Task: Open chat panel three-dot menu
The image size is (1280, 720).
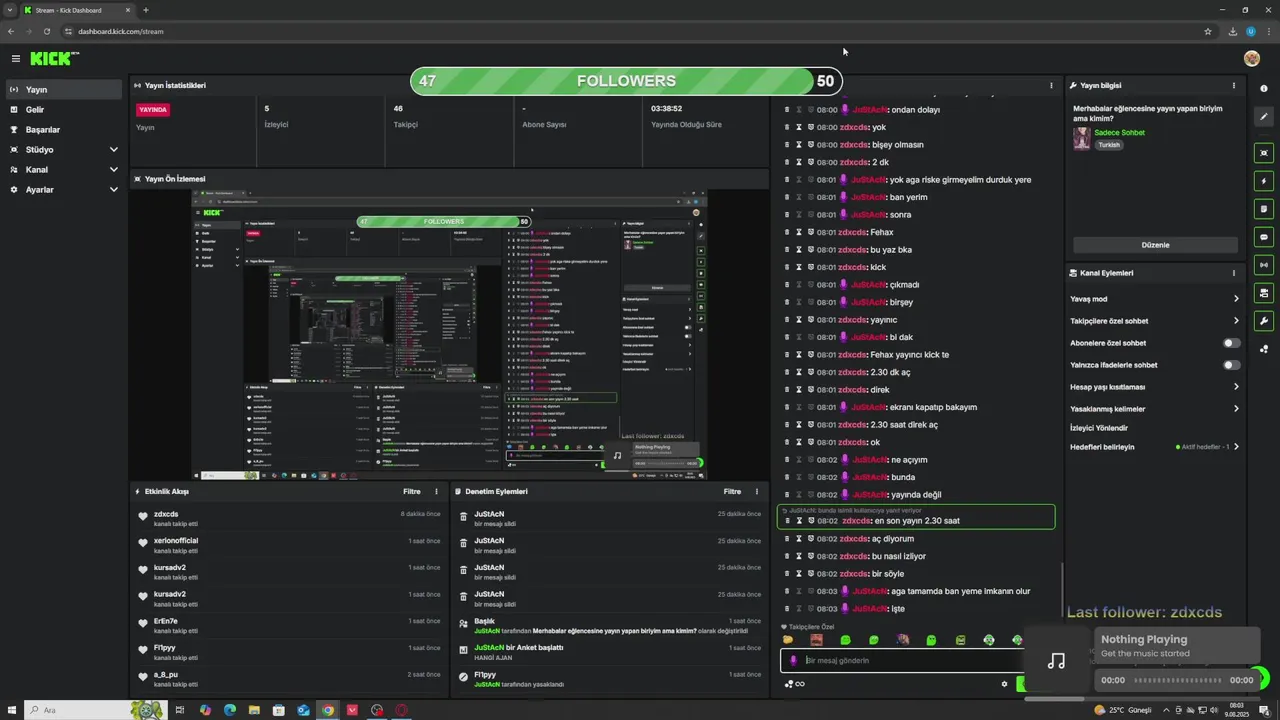Action: [x=1051, y=86]
